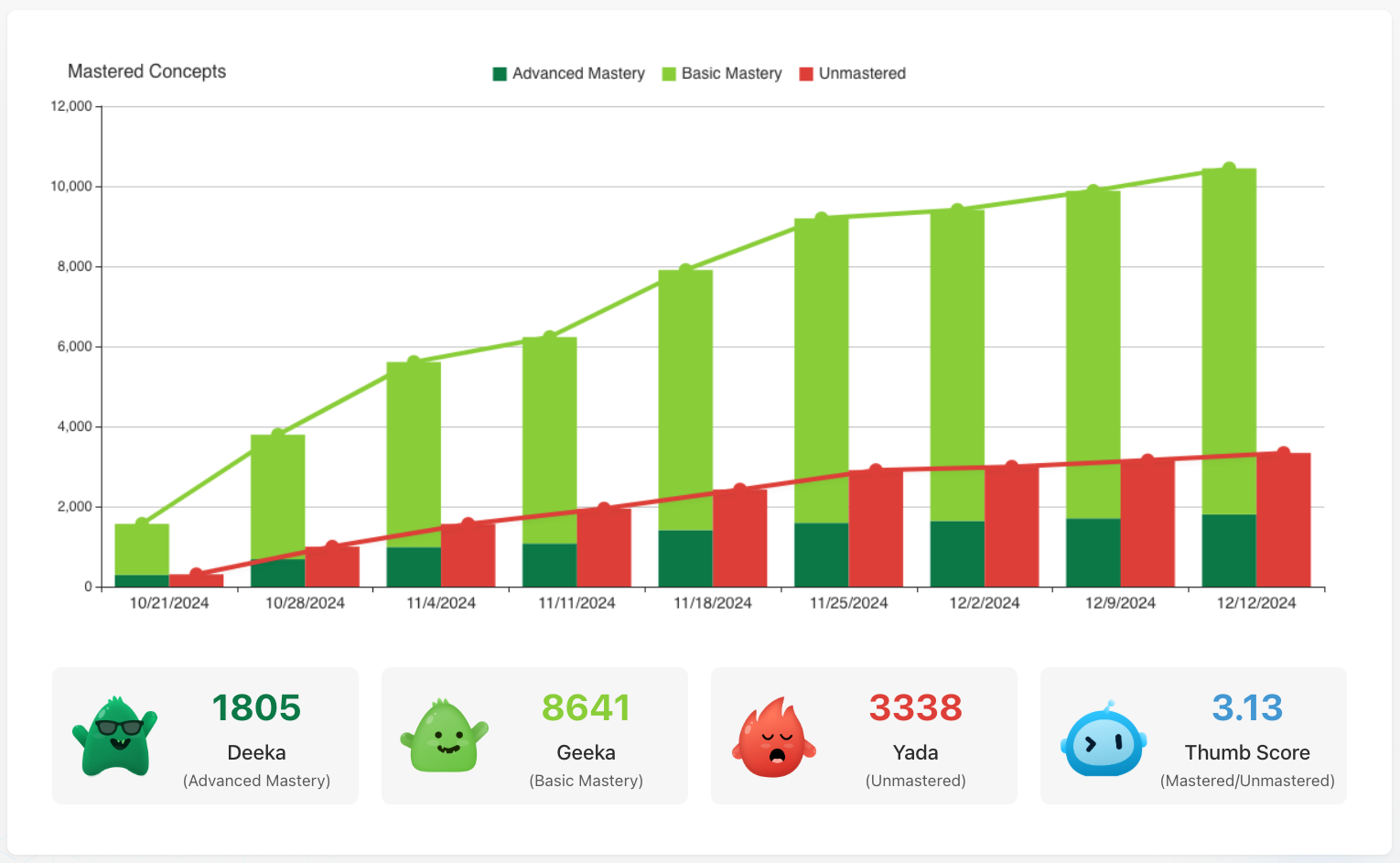Select the 3338 Yada count
Viewport: 1400px width, 863px height.
[x=915, y=707]
